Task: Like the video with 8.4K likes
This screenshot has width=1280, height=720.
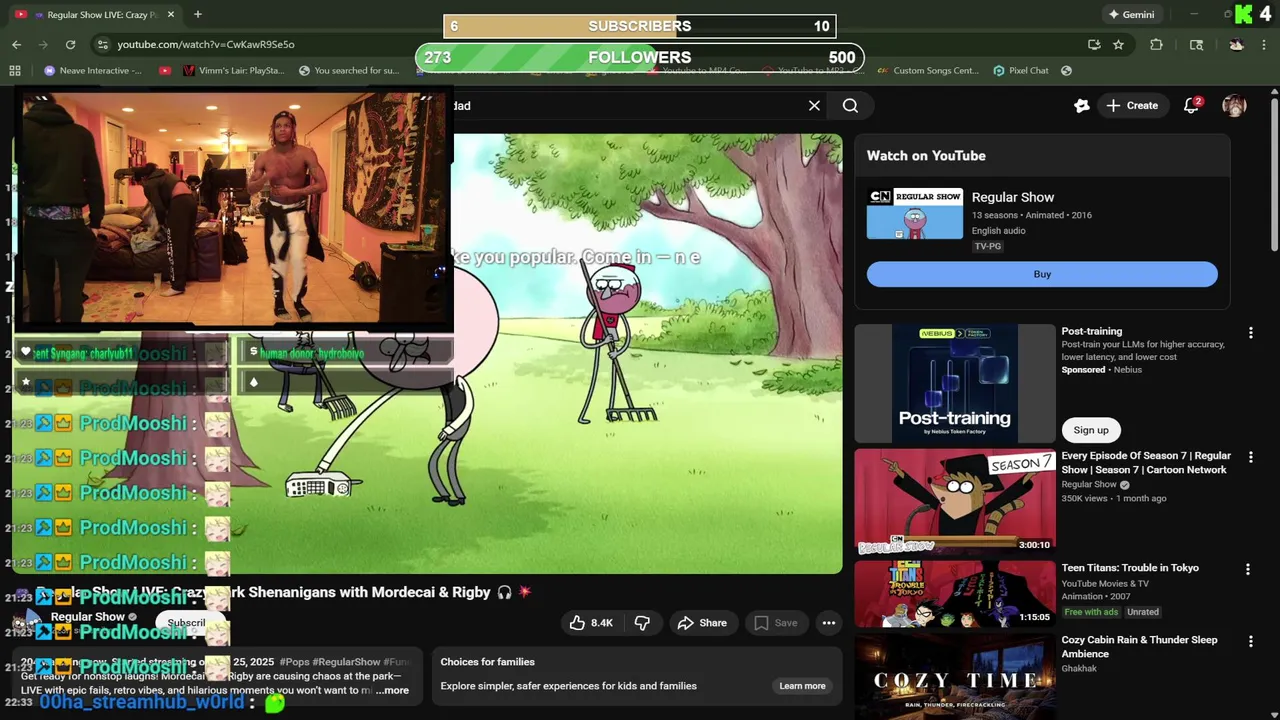Action: pyautogui.click(x=591, y=623)
